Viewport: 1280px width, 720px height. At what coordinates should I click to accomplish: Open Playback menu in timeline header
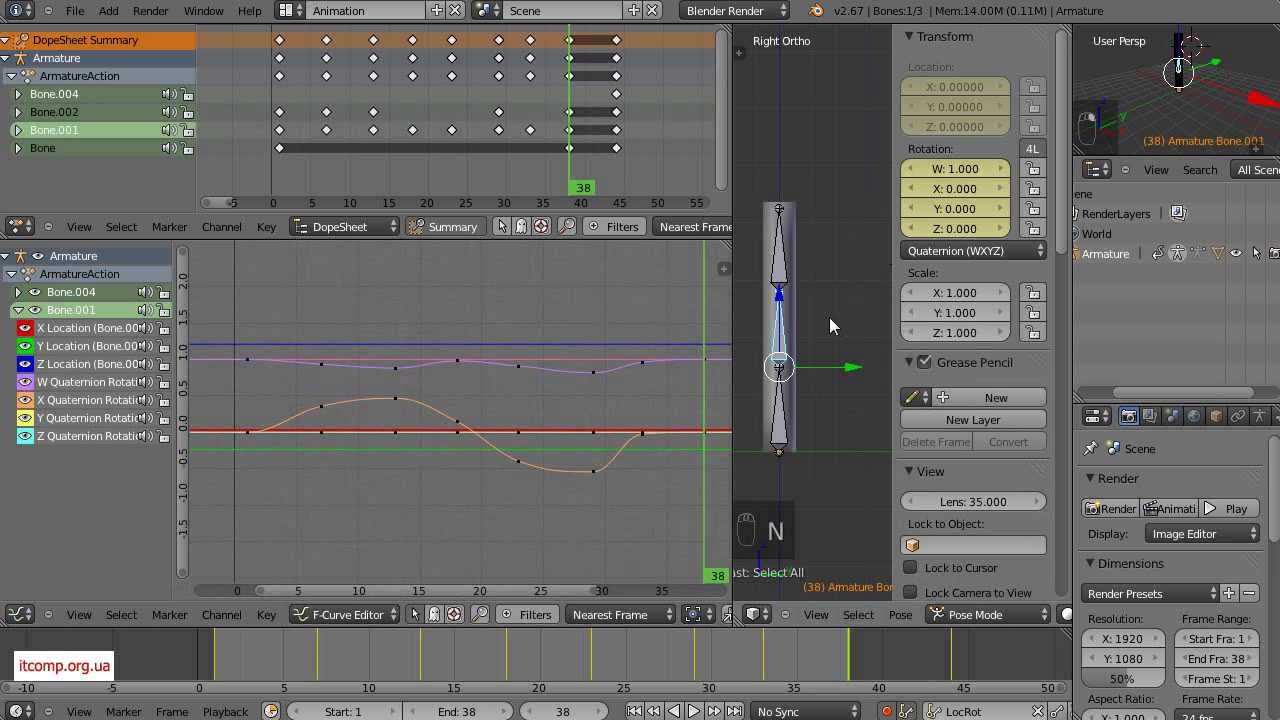(225, 711)
